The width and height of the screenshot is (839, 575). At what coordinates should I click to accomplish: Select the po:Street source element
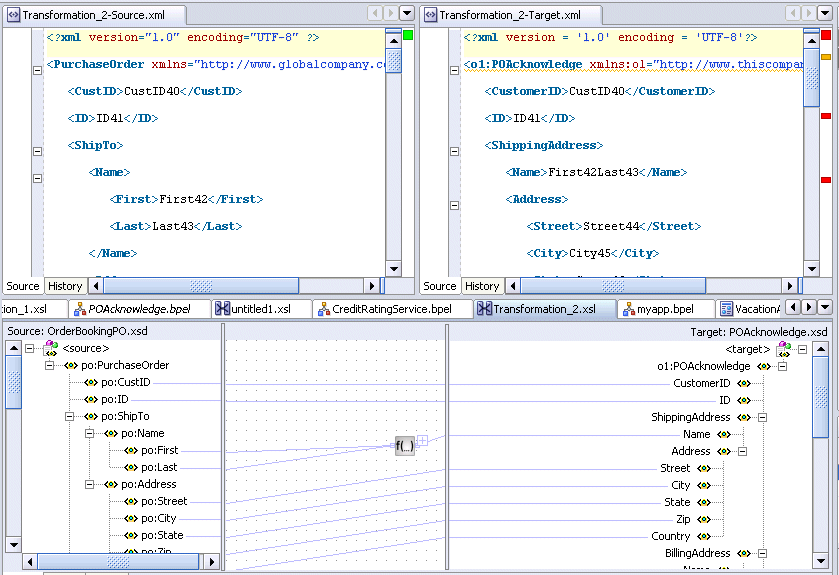point(163,501)
